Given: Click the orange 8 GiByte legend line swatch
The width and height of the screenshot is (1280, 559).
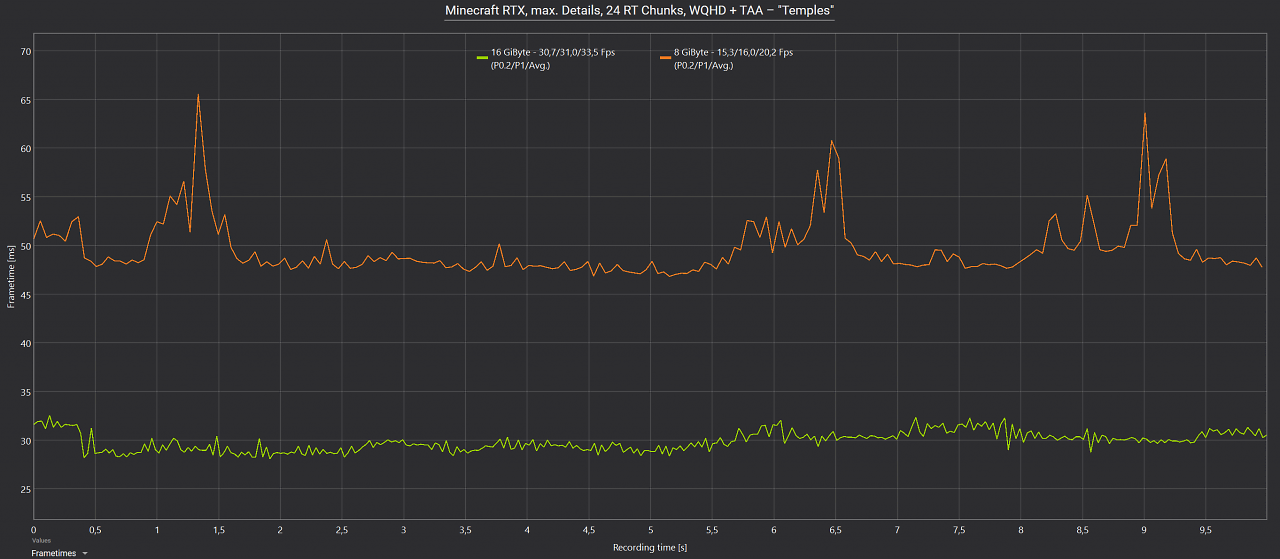Looking at the screenshot, I should [x=666, y=58].
